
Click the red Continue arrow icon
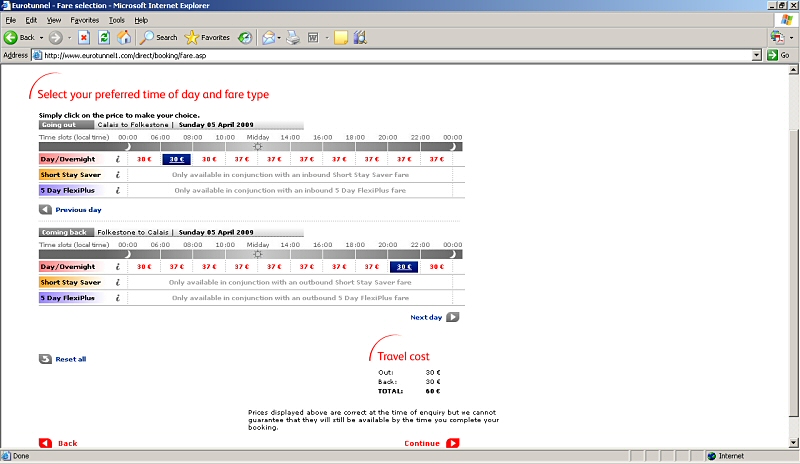click(x=453, y=443)
